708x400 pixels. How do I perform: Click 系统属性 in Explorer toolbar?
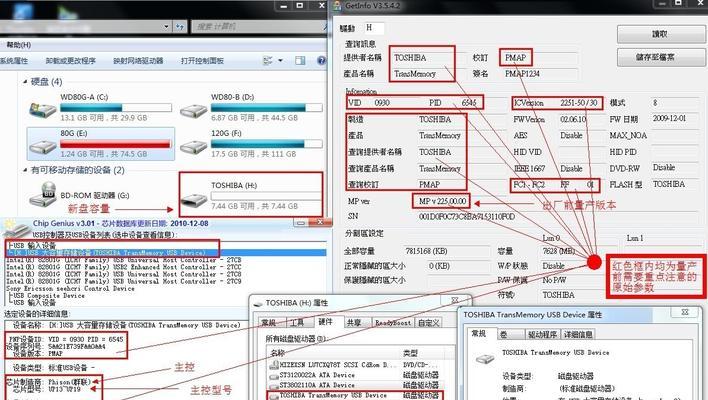(x=14, y=60)
